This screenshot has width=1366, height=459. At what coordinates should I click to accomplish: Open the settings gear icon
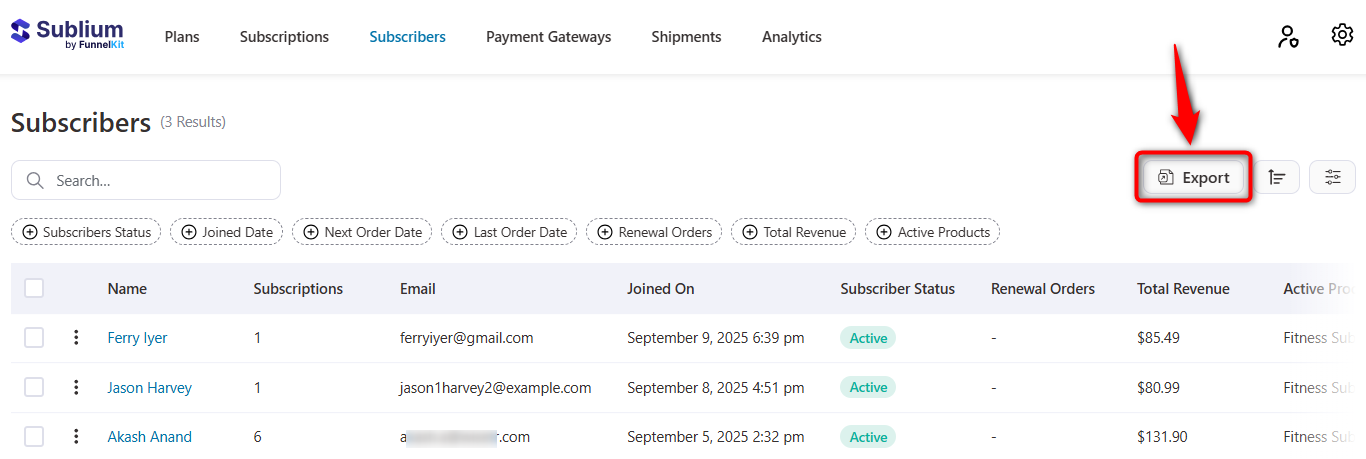(x=1342, y=36)
